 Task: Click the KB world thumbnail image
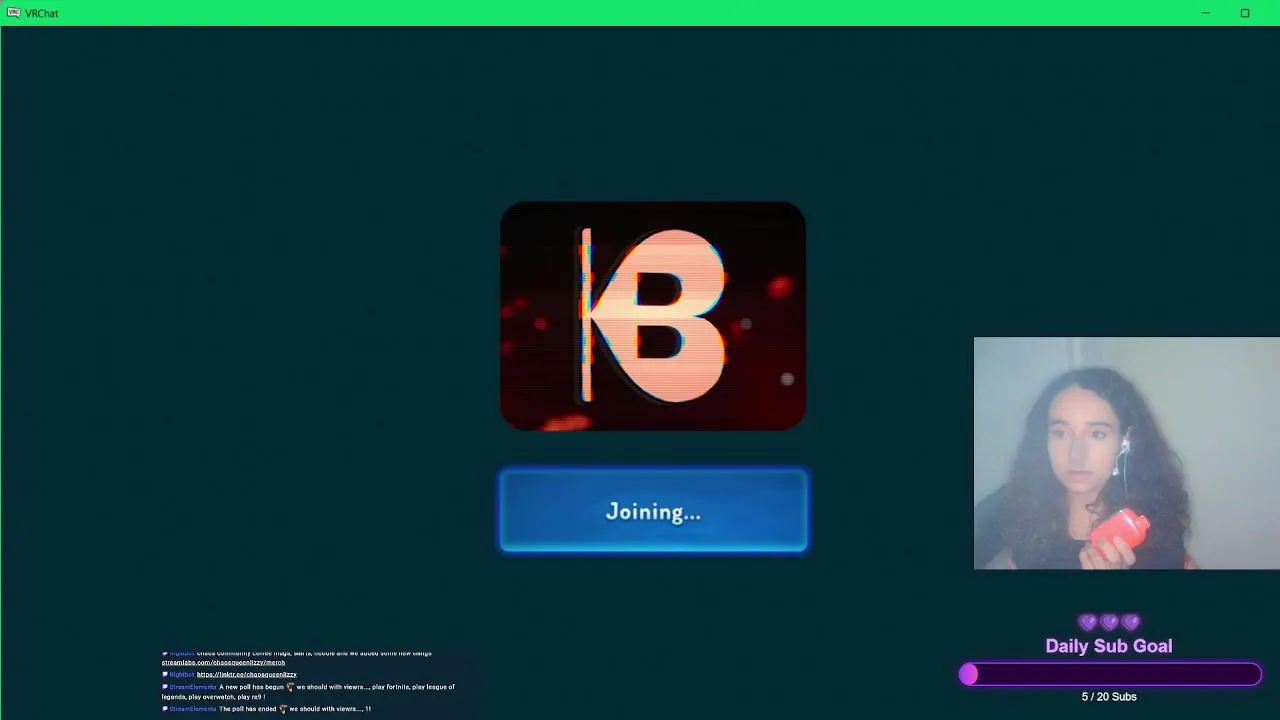(653, 316)
